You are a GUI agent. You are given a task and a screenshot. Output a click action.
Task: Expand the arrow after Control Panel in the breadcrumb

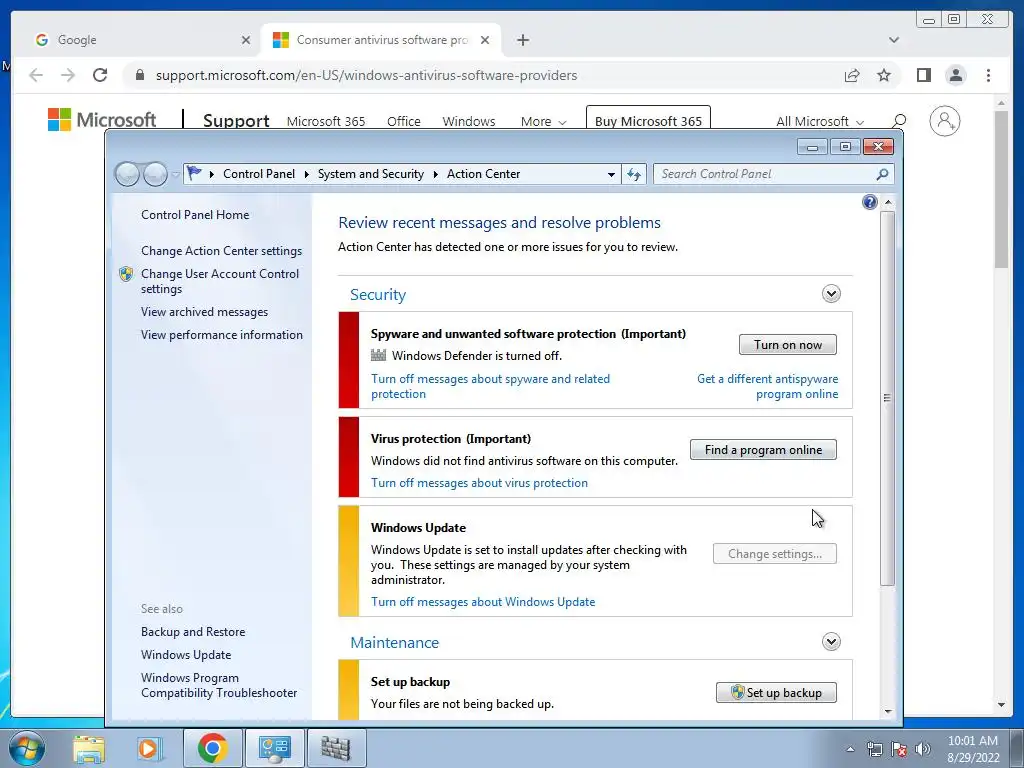click(306, 174)
